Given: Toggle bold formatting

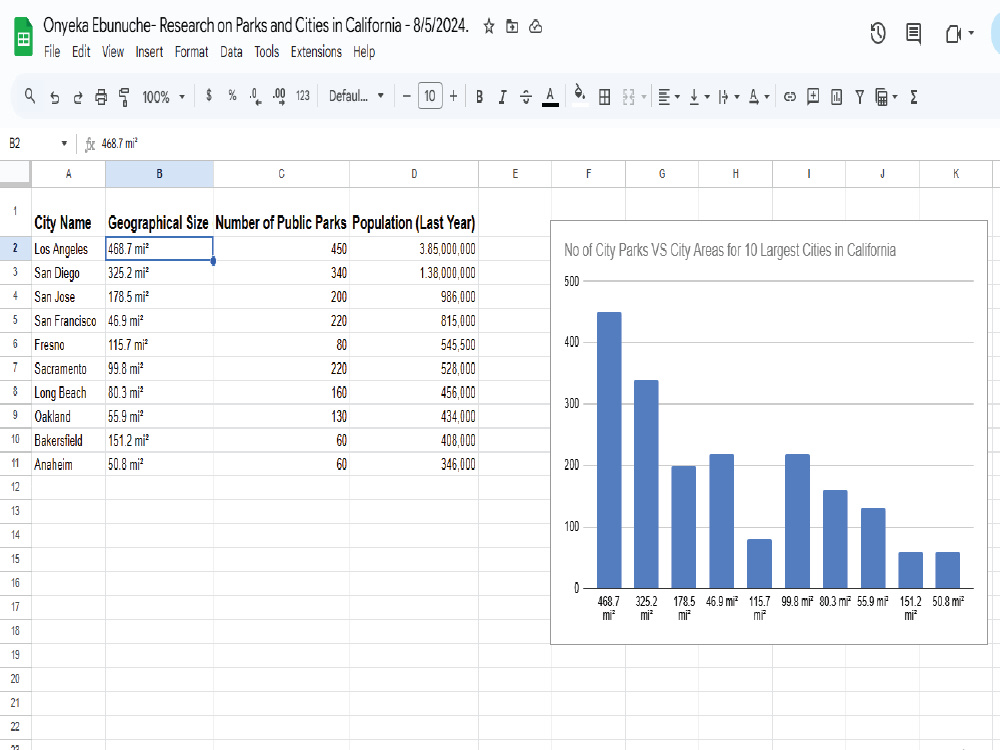Looking at the screenshot, I should tap(478, 96).
